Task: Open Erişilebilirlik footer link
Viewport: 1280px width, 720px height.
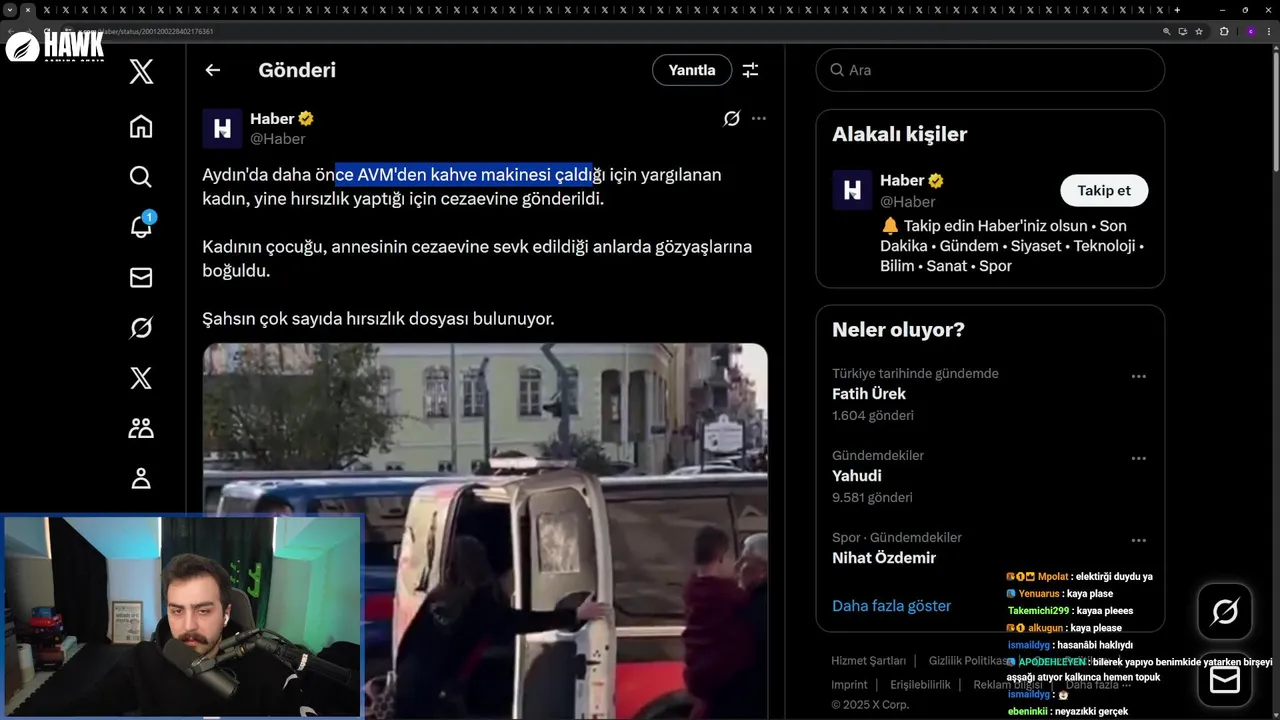Action: tap(920, 685)
